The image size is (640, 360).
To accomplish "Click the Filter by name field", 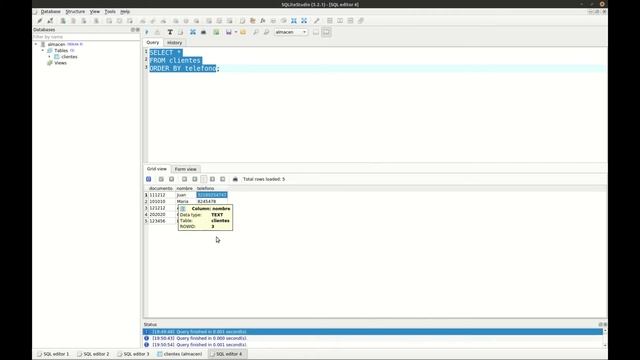I will coord(86,37).
